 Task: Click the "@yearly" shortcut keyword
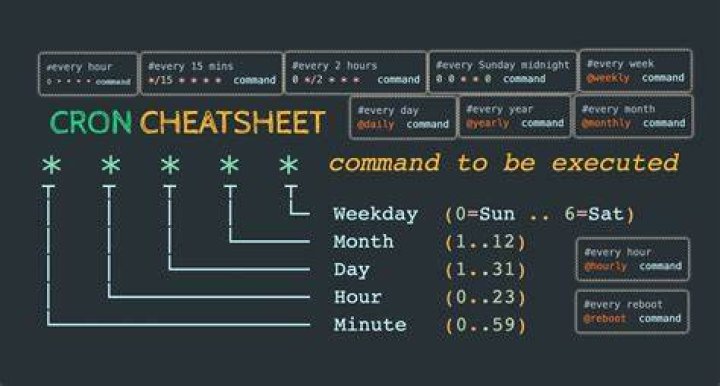click(x=488, y=123)
